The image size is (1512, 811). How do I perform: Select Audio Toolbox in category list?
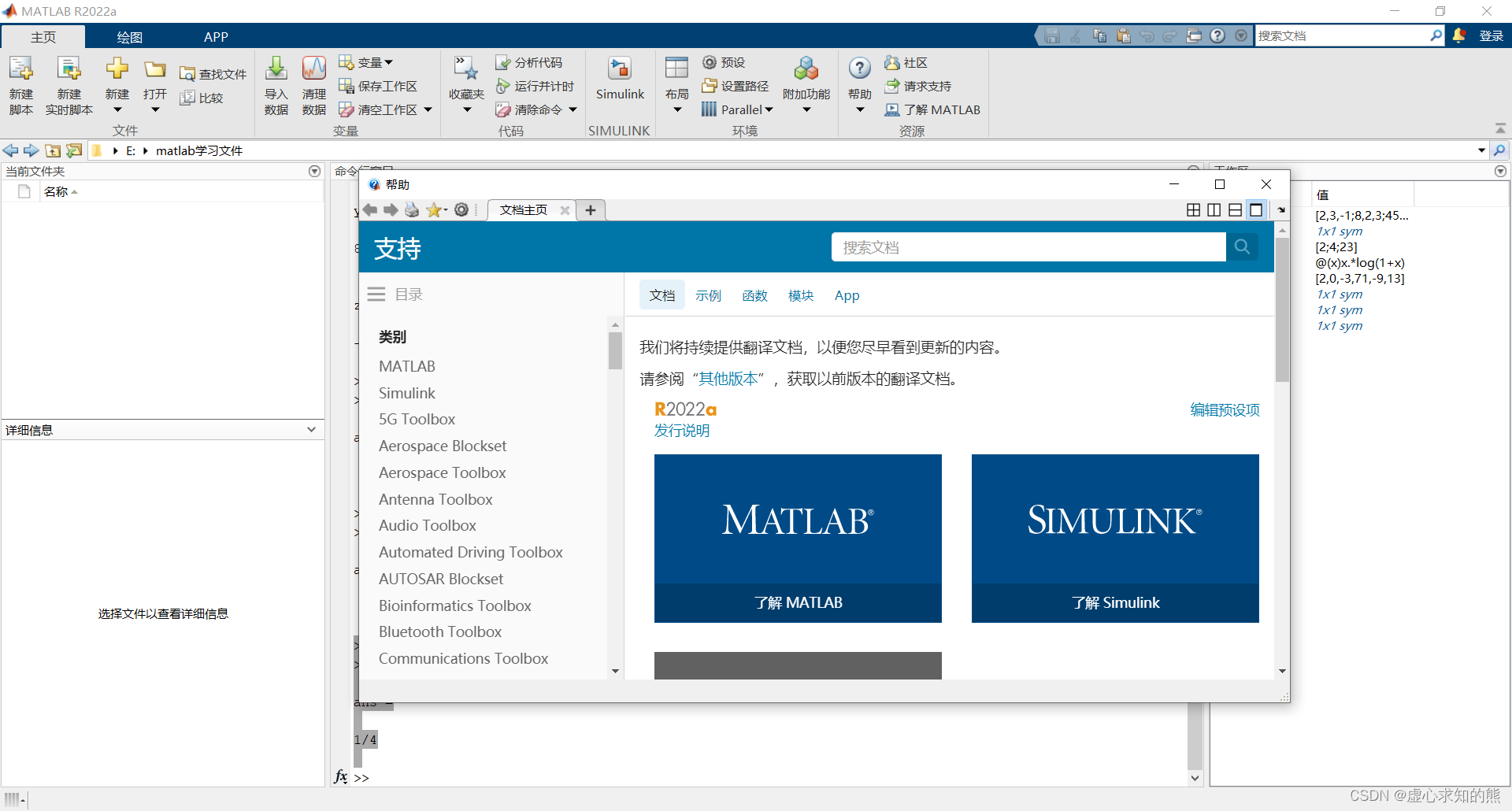(427, 525)
